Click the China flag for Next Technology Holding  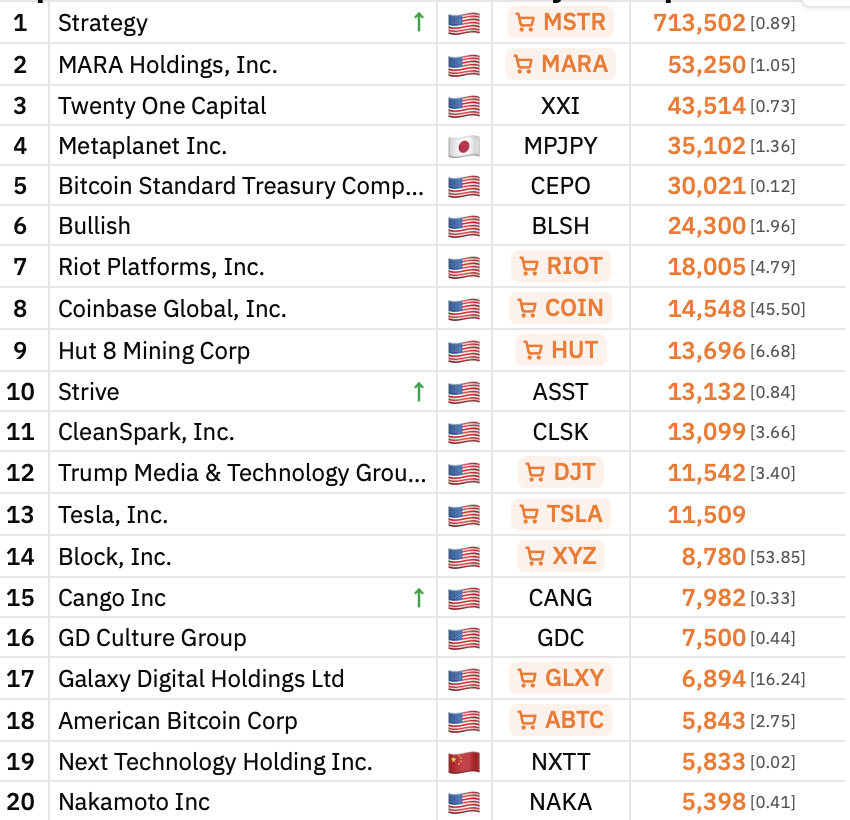coord(463,760)
